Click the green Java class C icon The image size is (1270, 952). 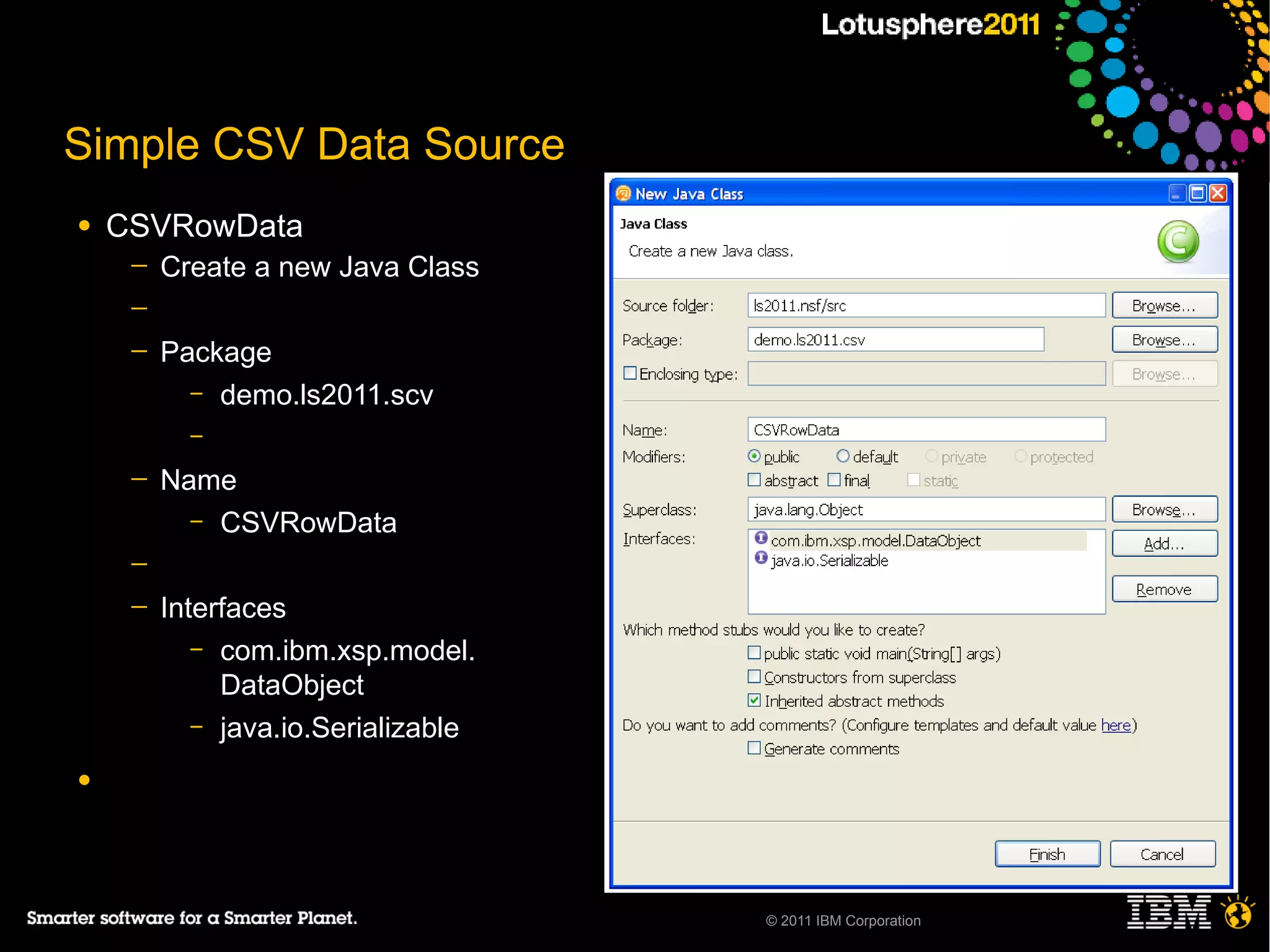tap(1178, 241)
